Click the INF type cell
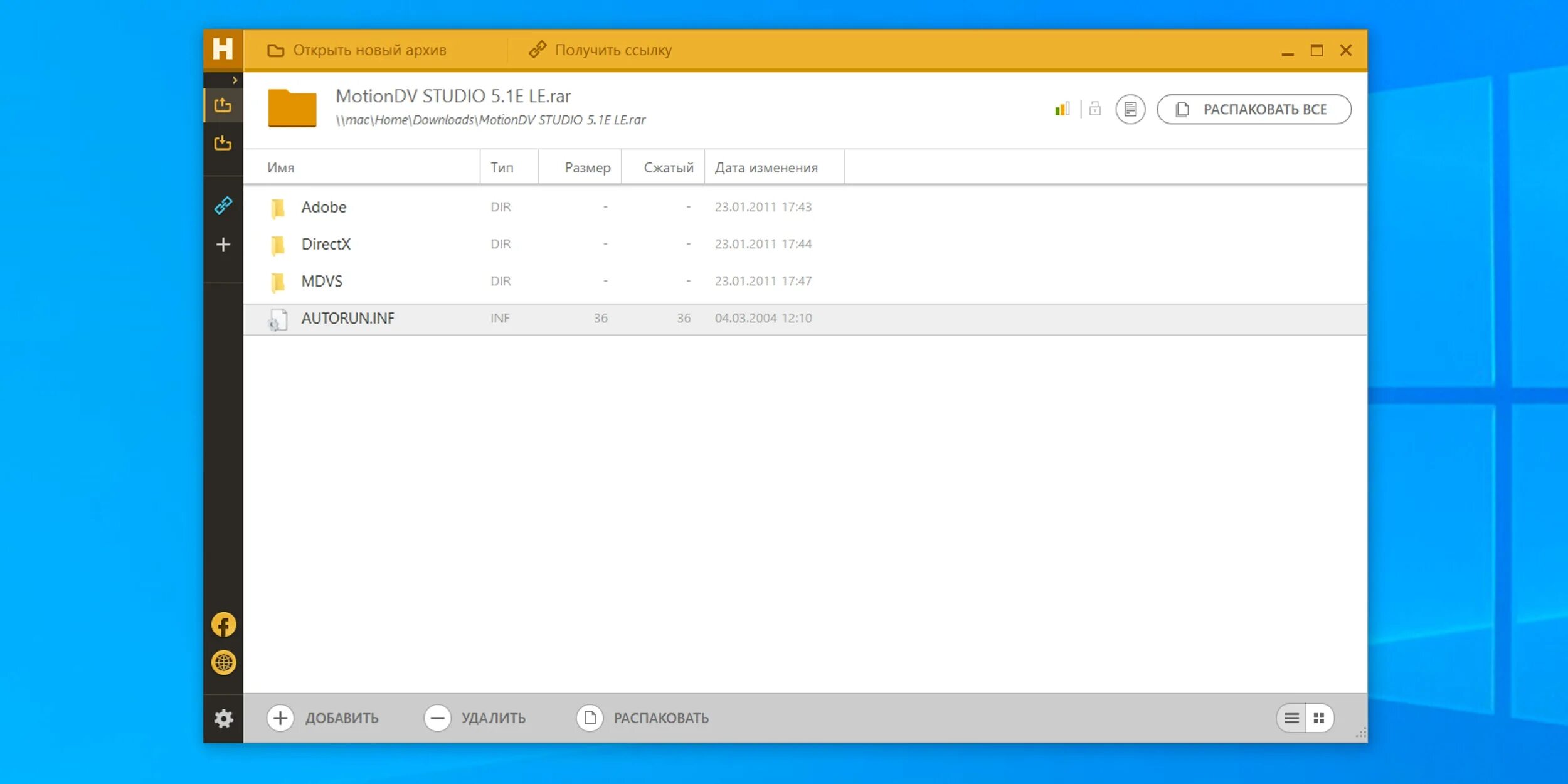 tap(500, 318)
